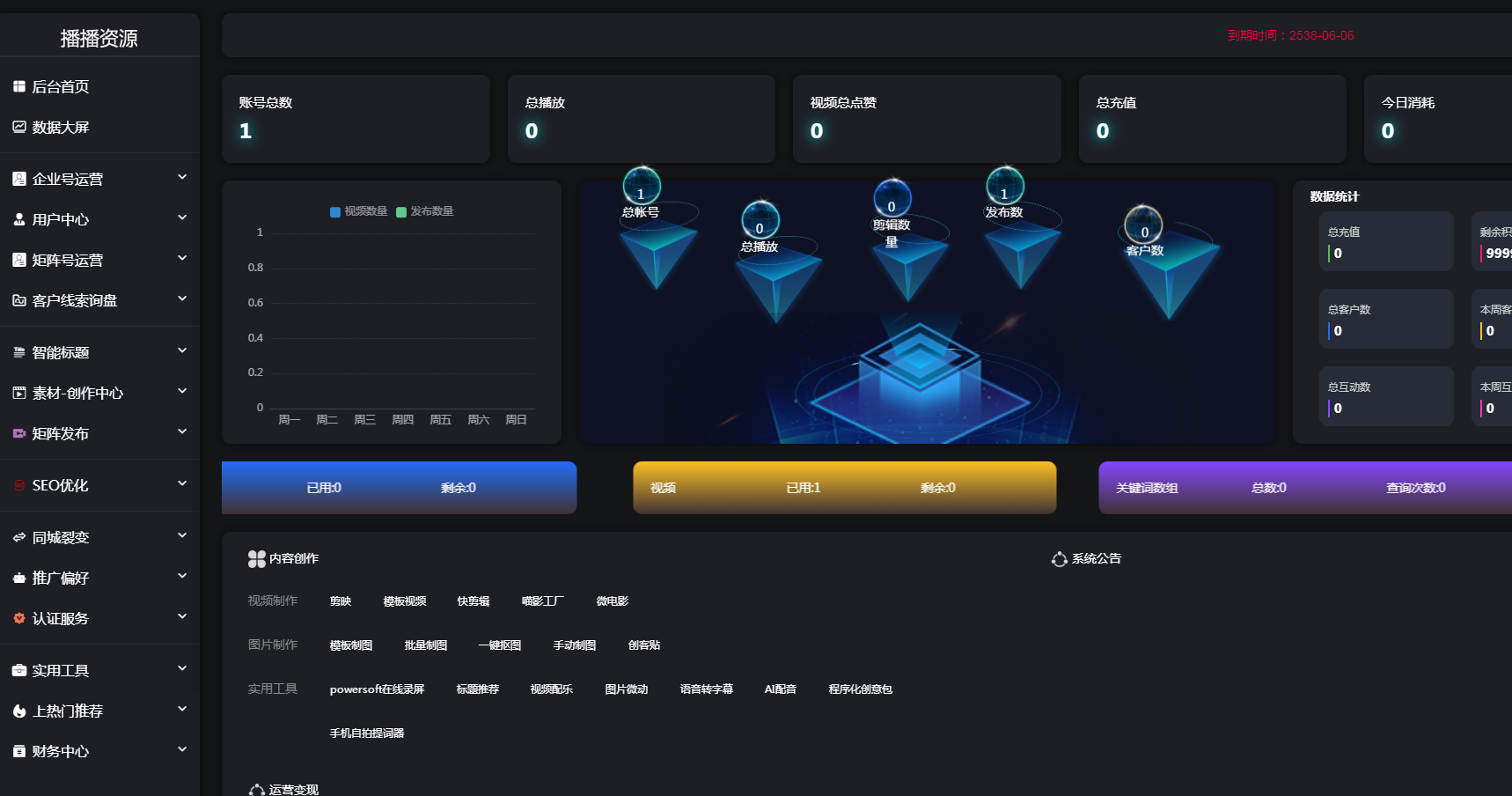Viewport: 1512px width, 796px height.
Task: Click the 发布数 globe in the 3D panel
Action: pos(1005,186)
